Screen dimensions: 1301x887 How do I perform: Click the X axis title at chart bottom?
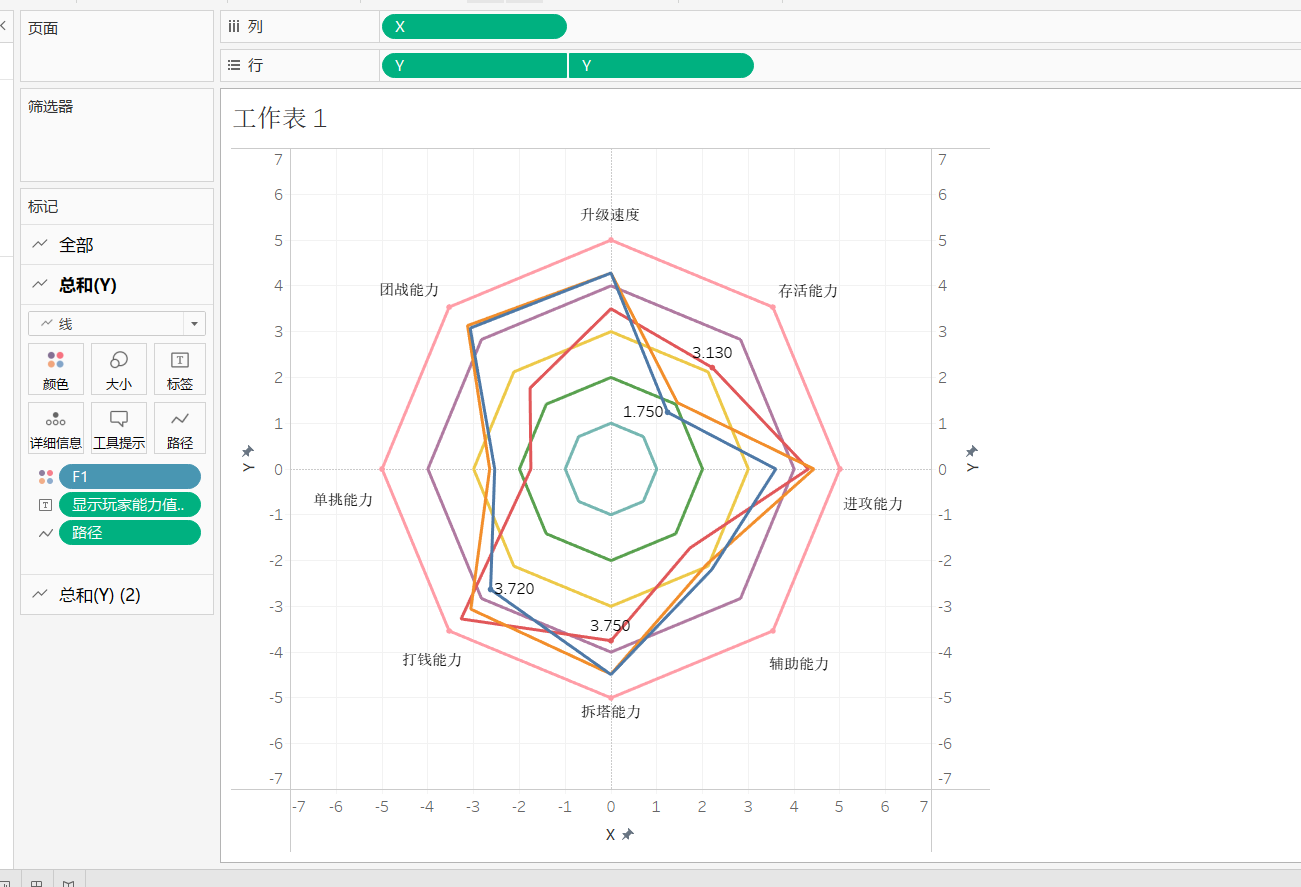tap(610, 834)
